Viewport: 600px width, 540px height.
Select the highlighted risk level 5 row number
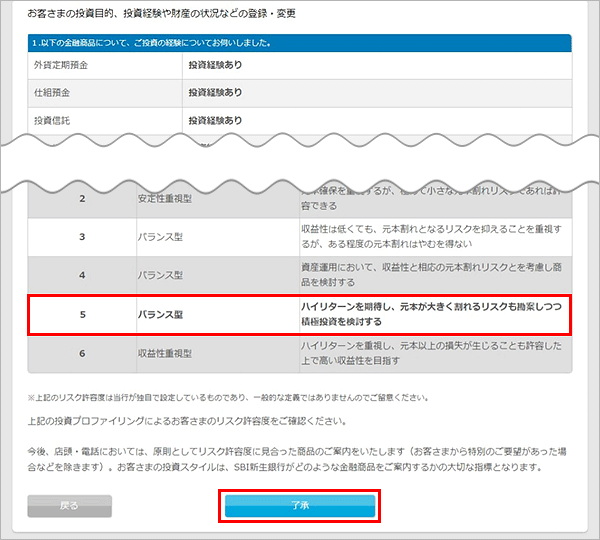point(82,314)
